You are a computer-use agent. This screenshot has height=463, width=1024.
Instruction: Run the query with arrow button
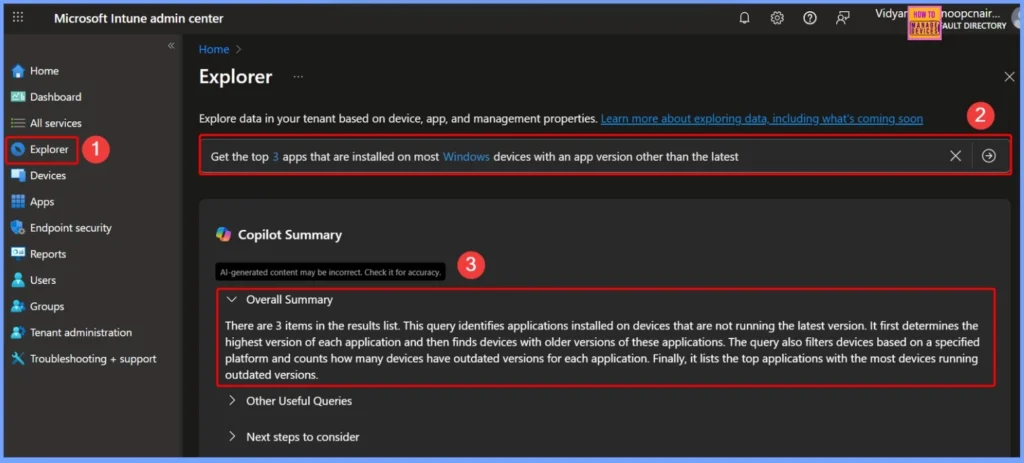(989, 155)
